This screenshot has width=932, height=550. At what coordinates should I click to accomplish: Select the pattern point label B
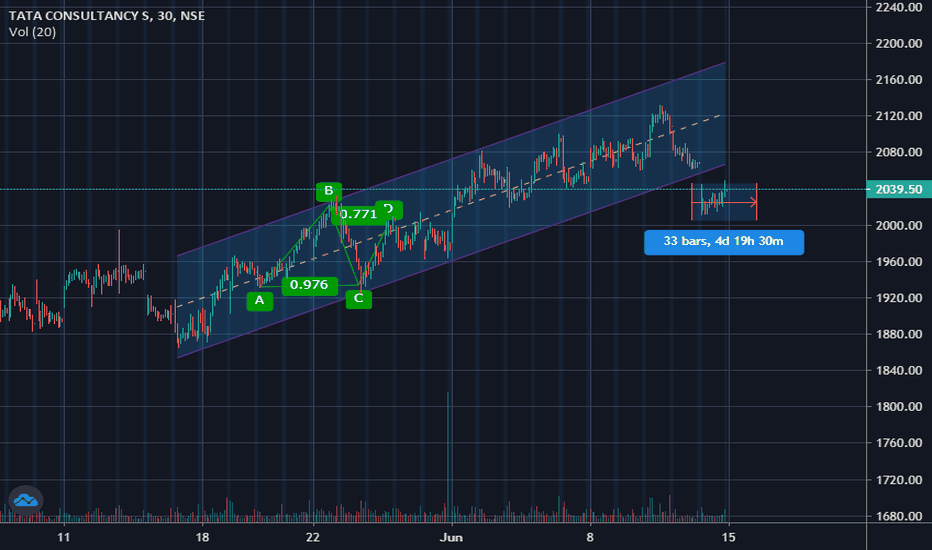click(329, 191)
